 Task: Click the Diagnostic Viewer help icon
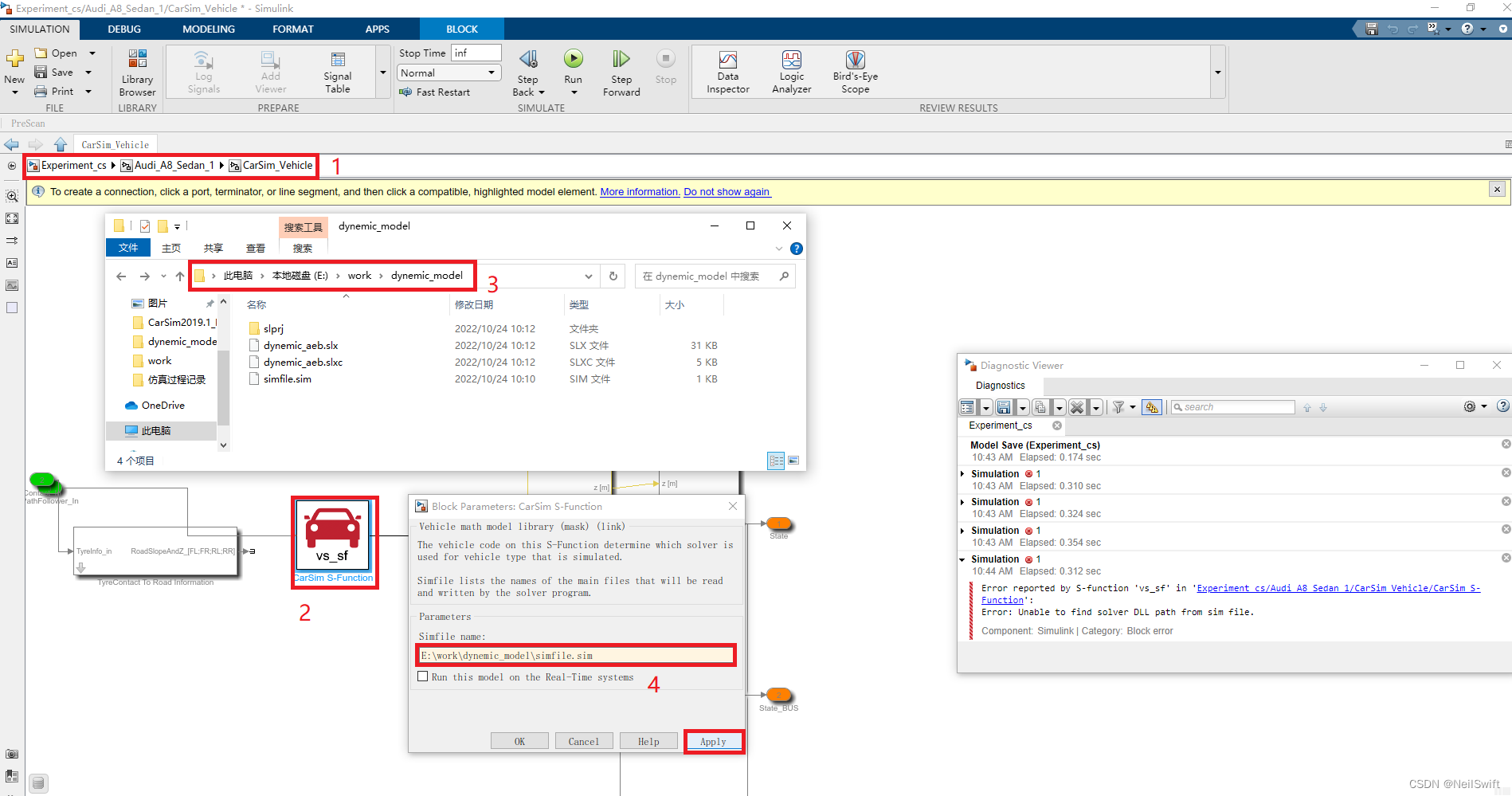1502,406
